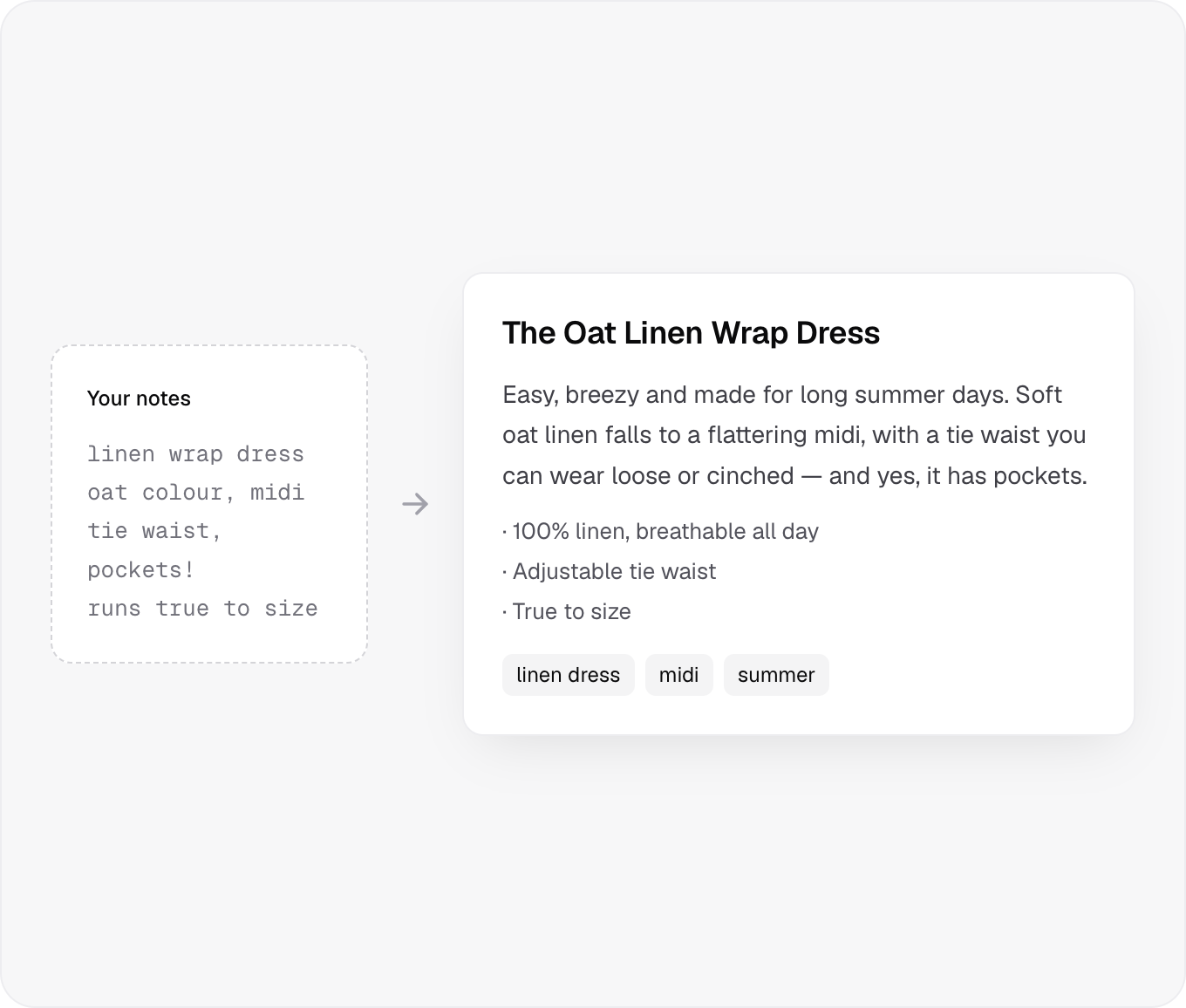Select the "linen dress" tag
The height and width of the screenshot is (1008, 1186).
click(569, 675)
